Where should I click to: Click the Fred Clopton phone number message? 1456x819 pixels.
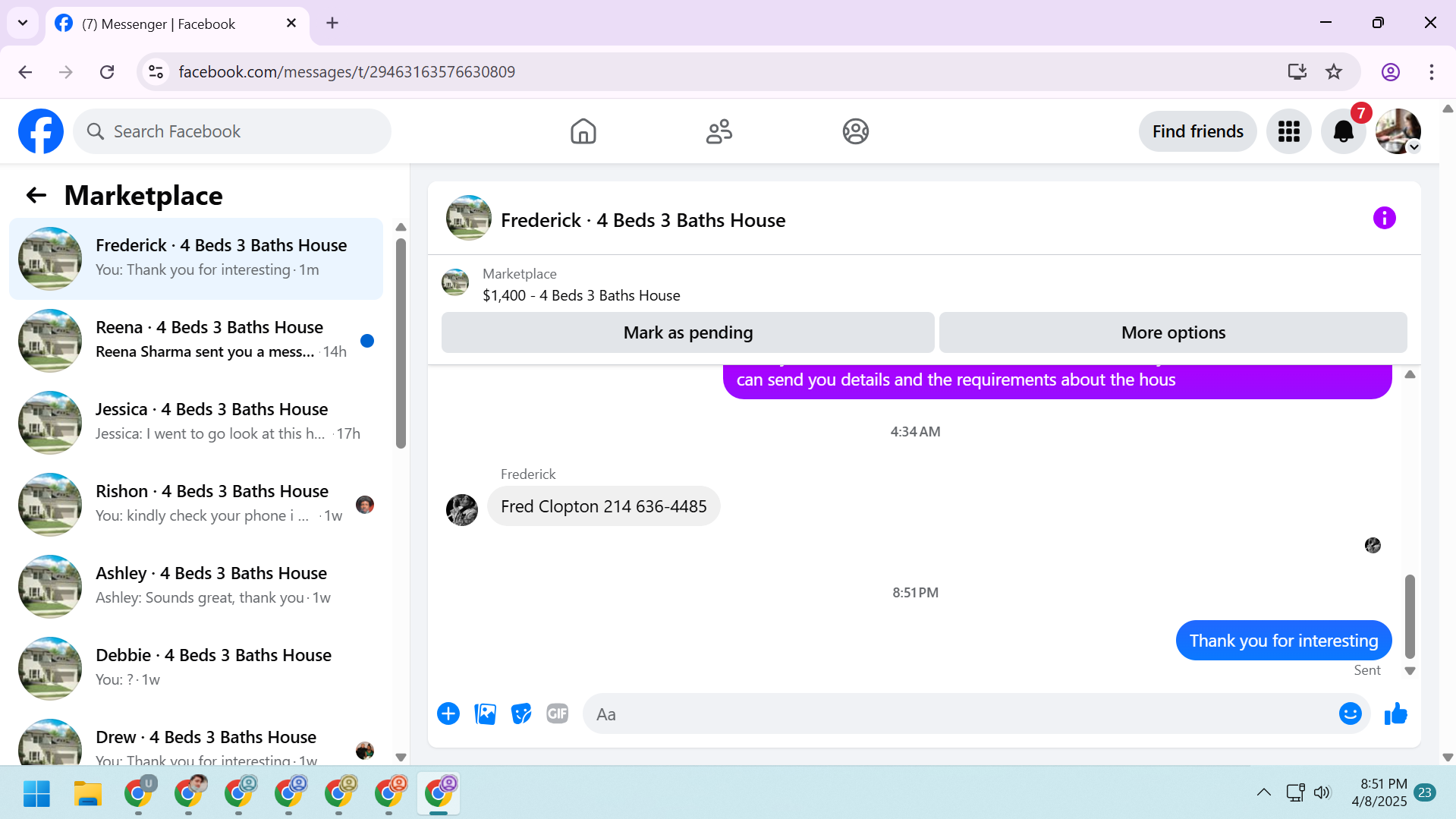[603, 506]
